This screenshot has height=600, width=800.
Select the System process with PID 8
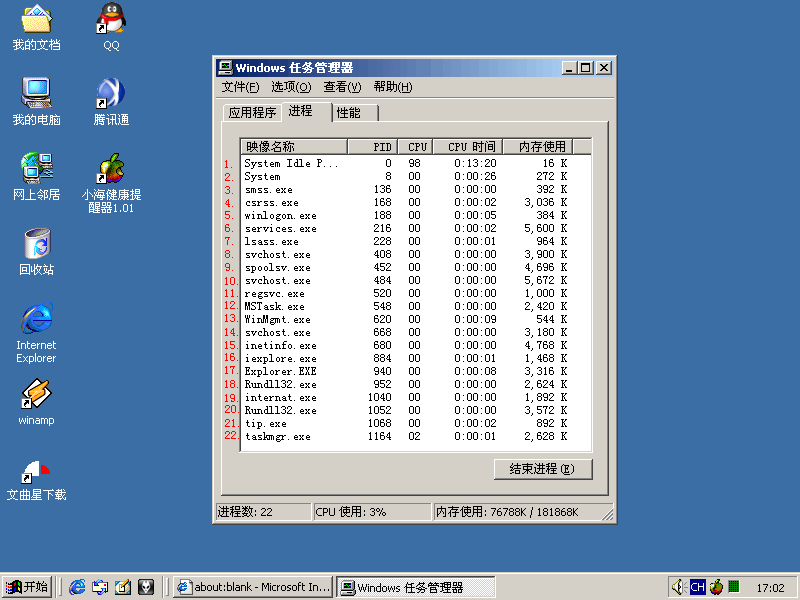click(416, 177)
